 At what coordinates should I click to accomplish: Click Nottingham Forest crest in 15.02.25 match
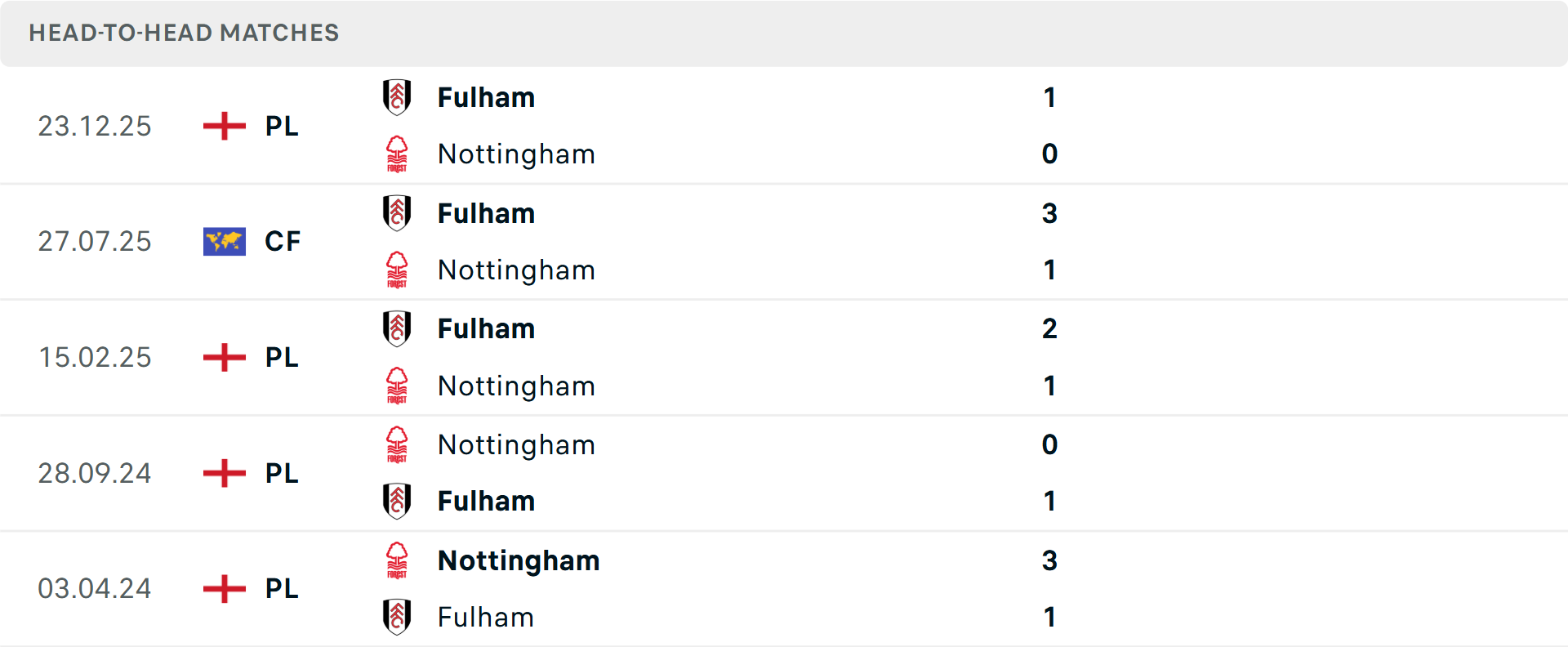(397, 386)
